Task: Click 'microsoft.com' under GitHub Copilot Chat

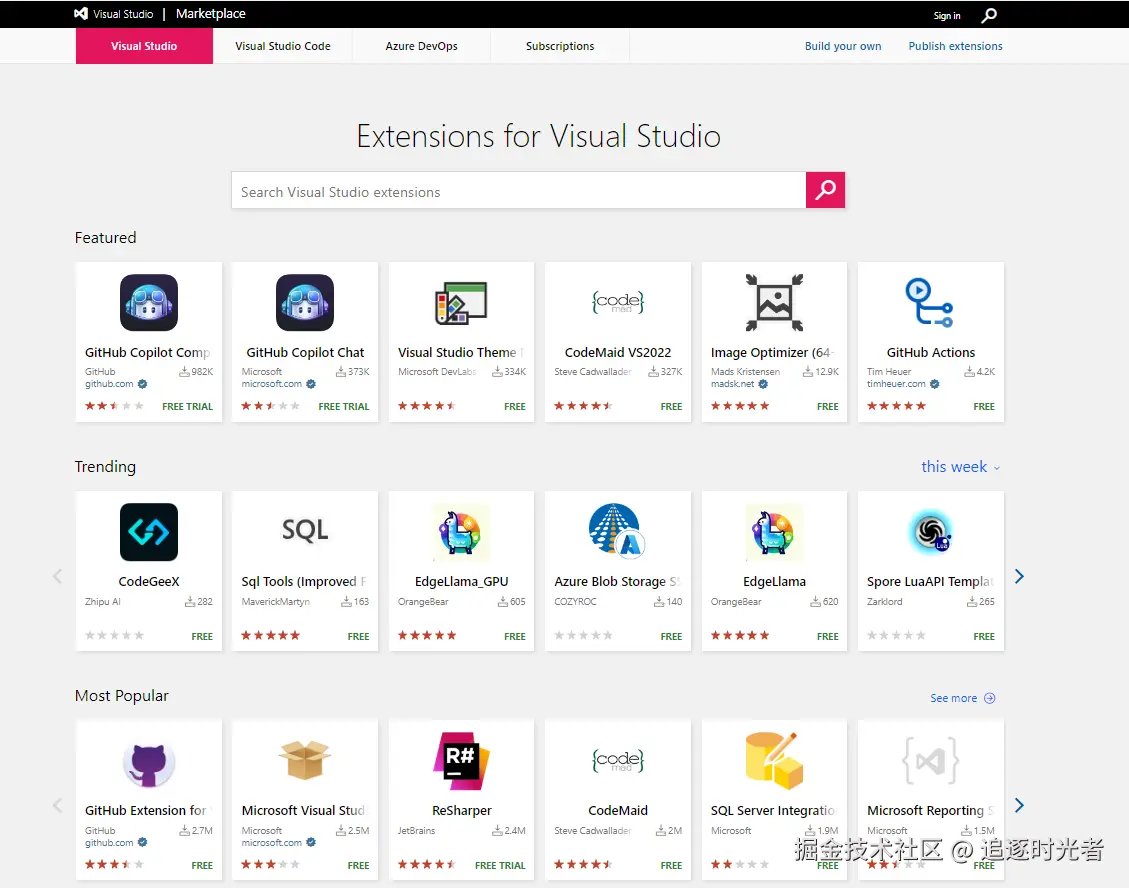Action: pos(271,384)
